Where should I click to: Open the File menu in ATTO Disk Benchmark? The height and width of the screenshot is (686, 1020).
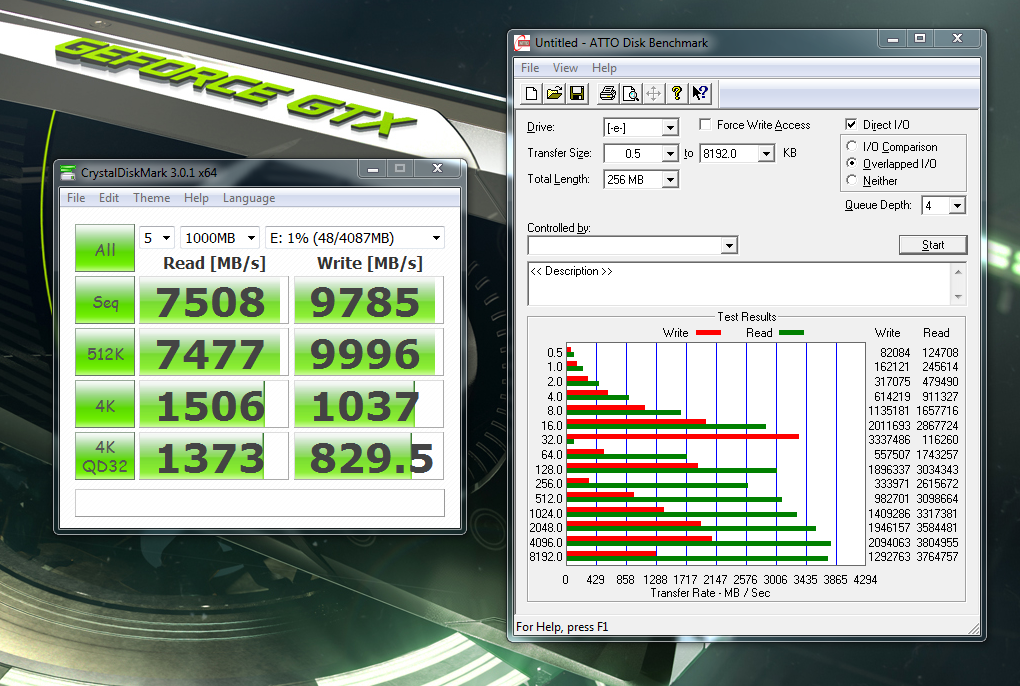tap(530, 68)
